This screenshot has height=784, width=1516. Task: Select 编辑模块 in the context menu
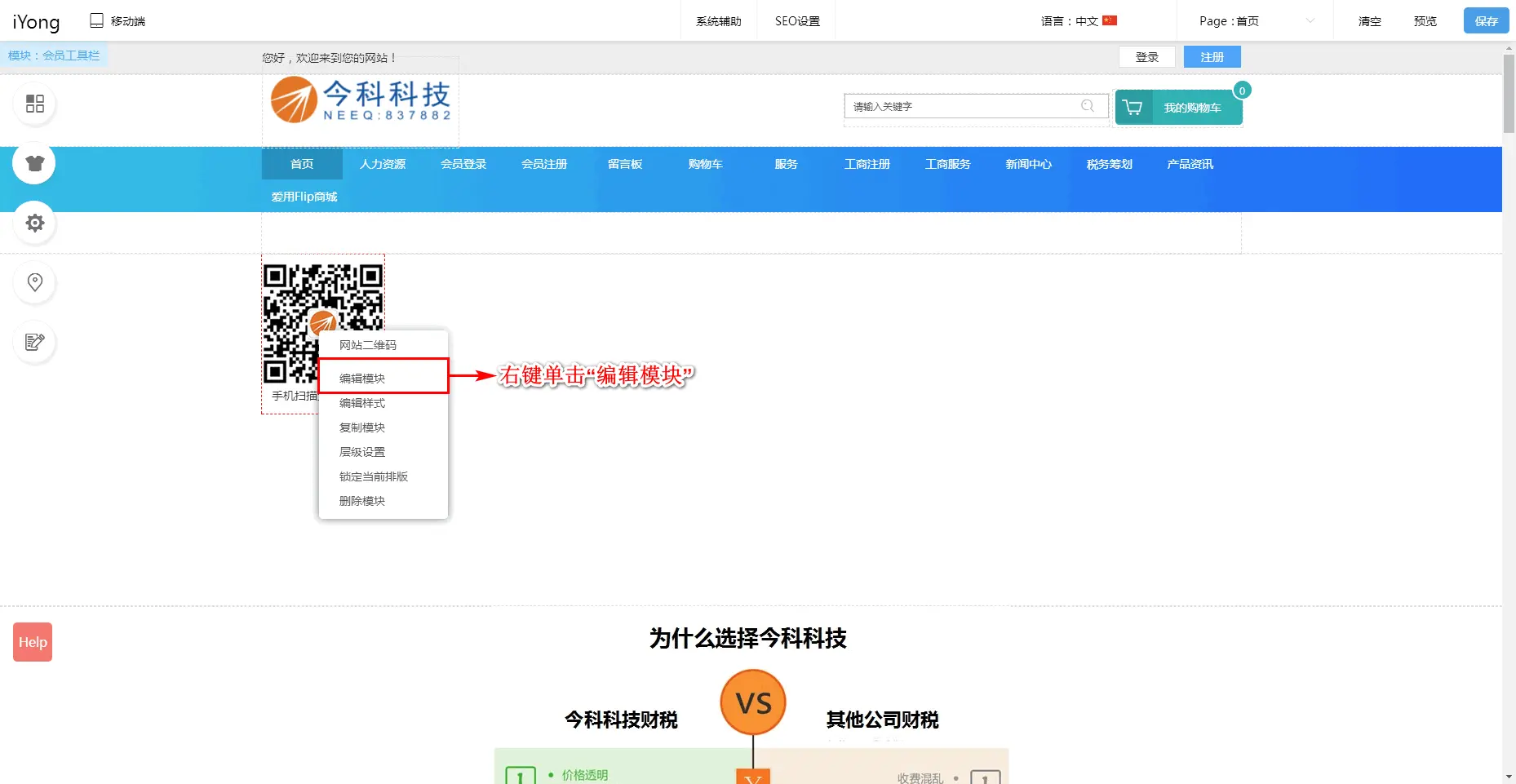coord(362,379)
